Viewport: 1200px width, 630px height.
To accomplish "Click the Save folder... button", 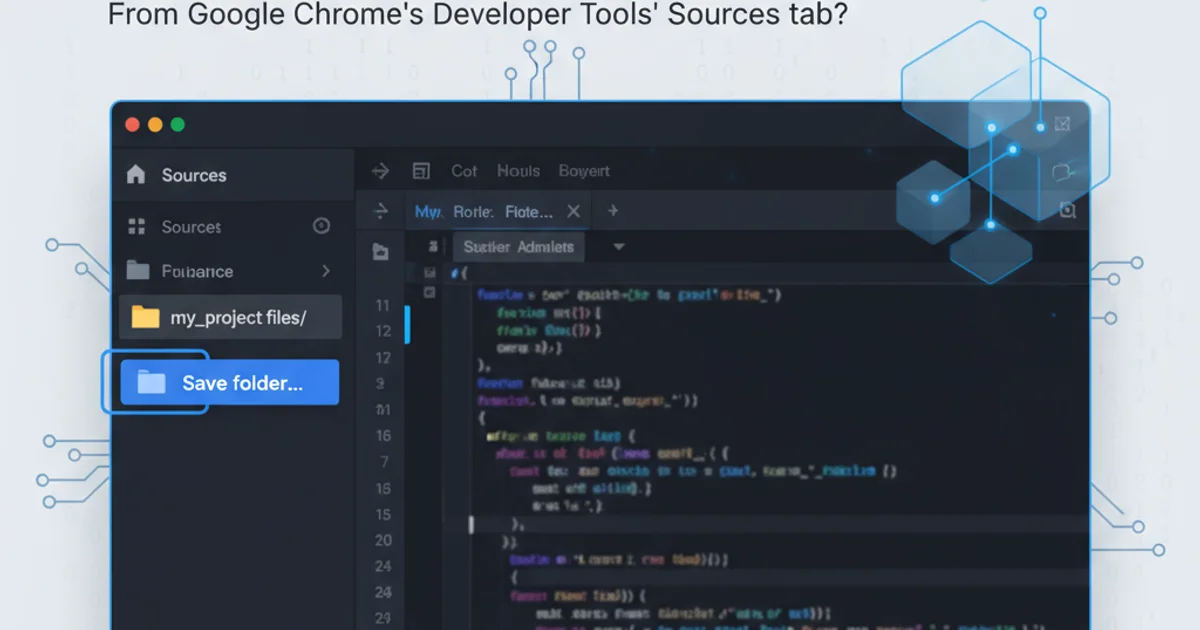I will click(x=230, y=382).
